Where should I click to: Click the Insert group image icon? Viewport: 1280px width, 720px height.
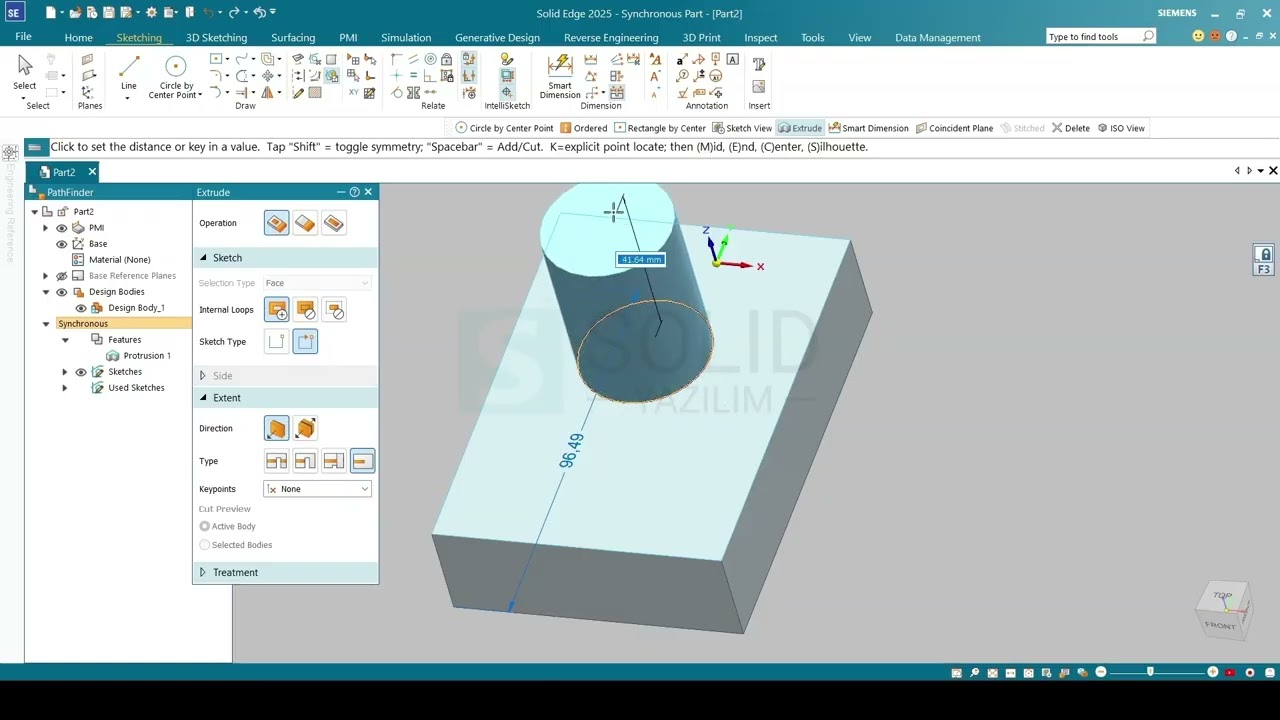[x=759, y=87]
